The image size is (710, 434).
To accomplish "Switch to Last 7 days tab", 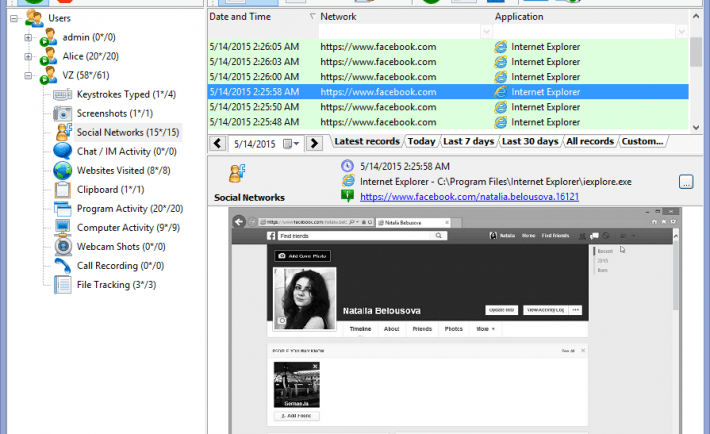I will [469, 142].
